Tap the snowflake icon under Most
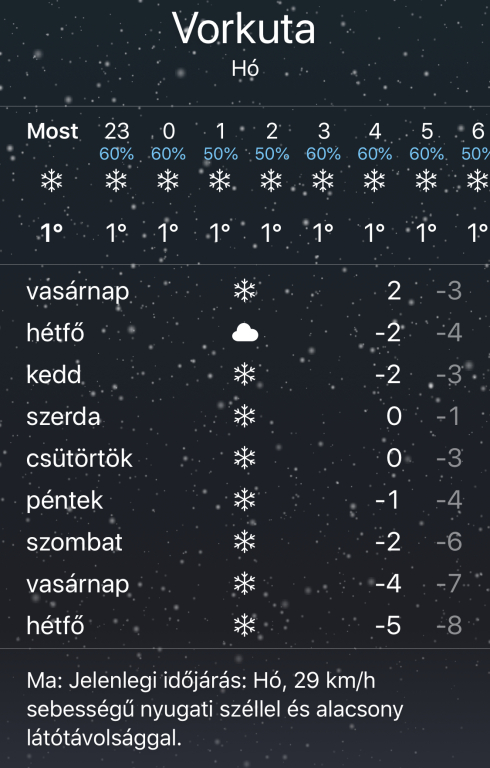 (x=51, y=181)
